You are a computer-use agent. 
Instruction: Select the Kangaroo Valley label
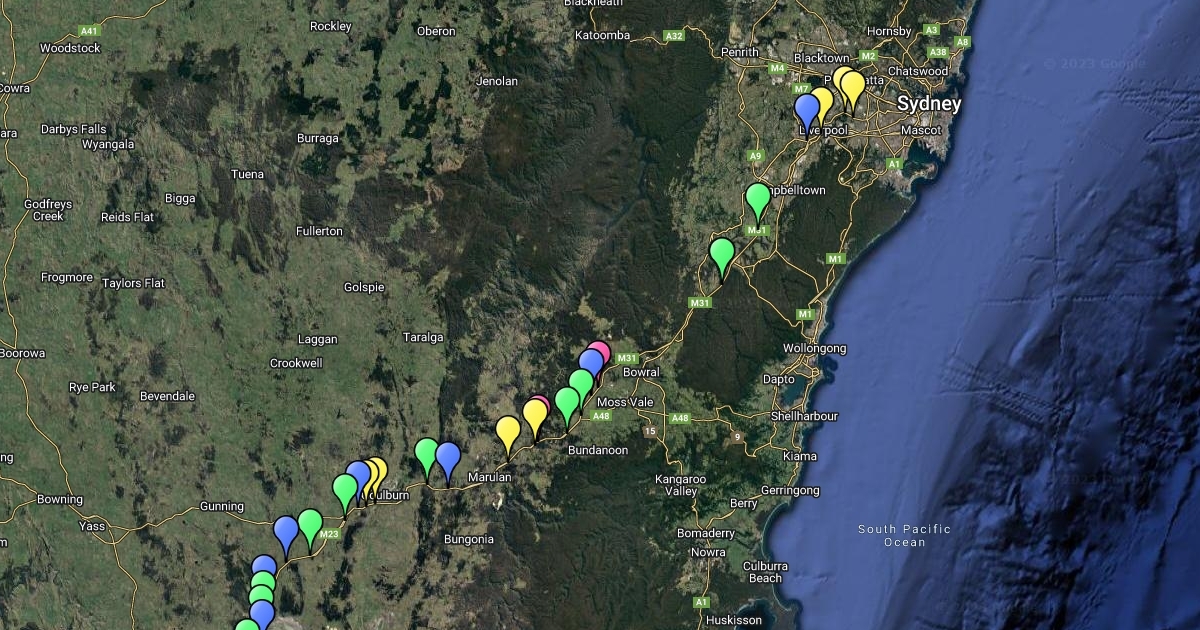coord(681,485)
